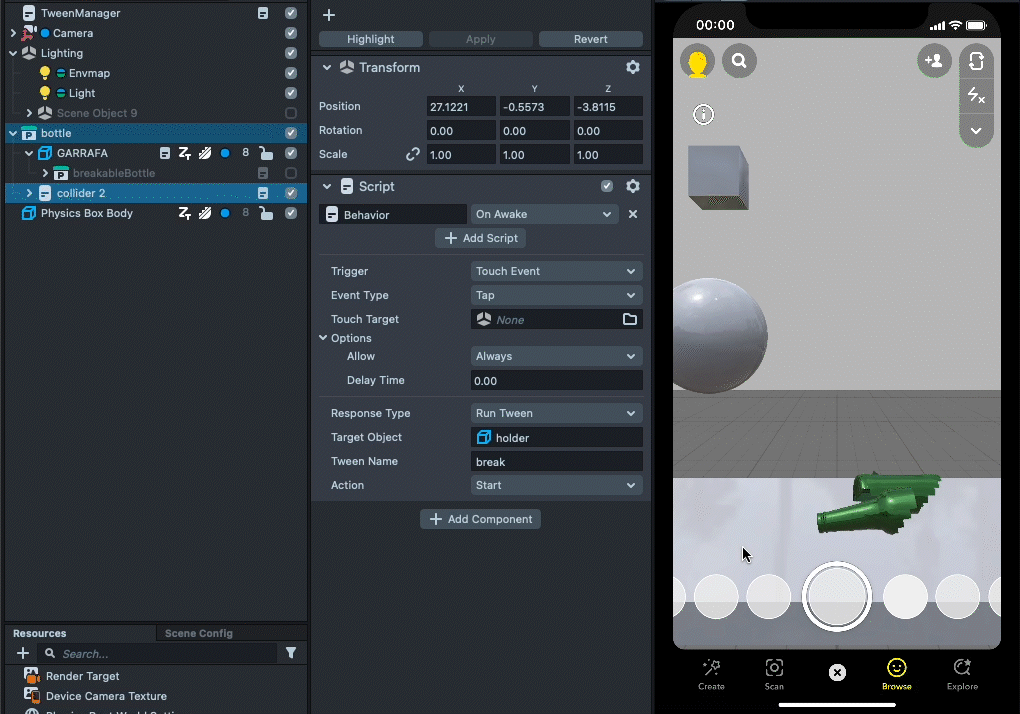Click the Add Component button
1020x714 pixels.
click(481, 519)
